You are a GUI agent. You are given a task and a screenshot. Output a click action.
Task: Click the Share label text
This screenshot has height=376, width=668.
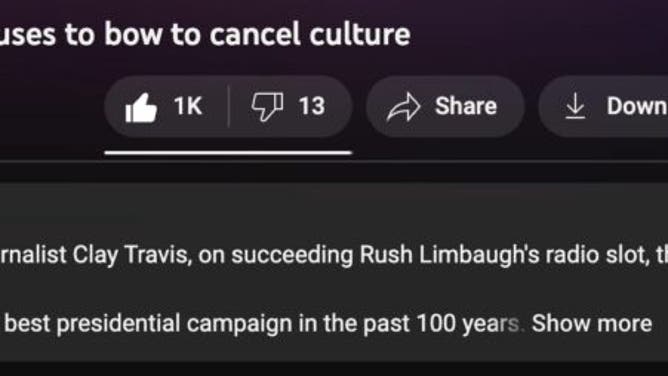(466, 106)
